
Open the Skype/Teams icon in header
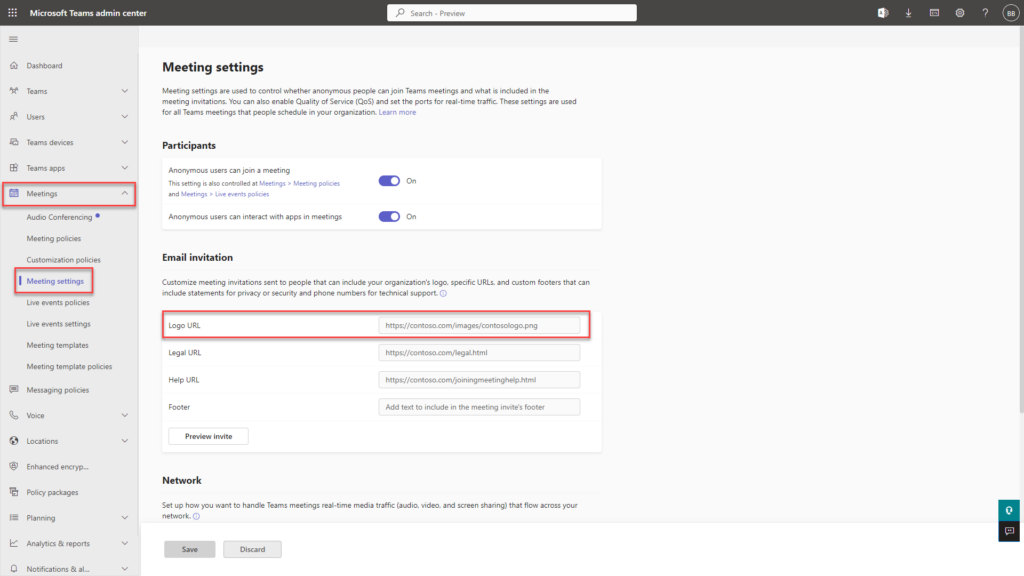coord(883,12)
